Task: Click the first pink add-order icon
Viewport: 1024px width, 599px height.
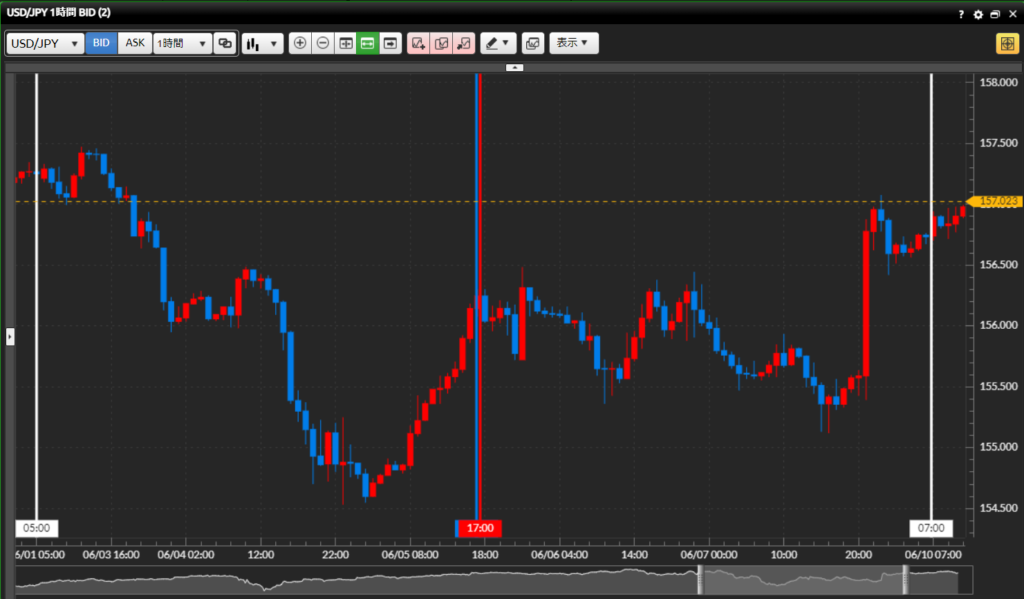Action: click(x=418, y=44)
